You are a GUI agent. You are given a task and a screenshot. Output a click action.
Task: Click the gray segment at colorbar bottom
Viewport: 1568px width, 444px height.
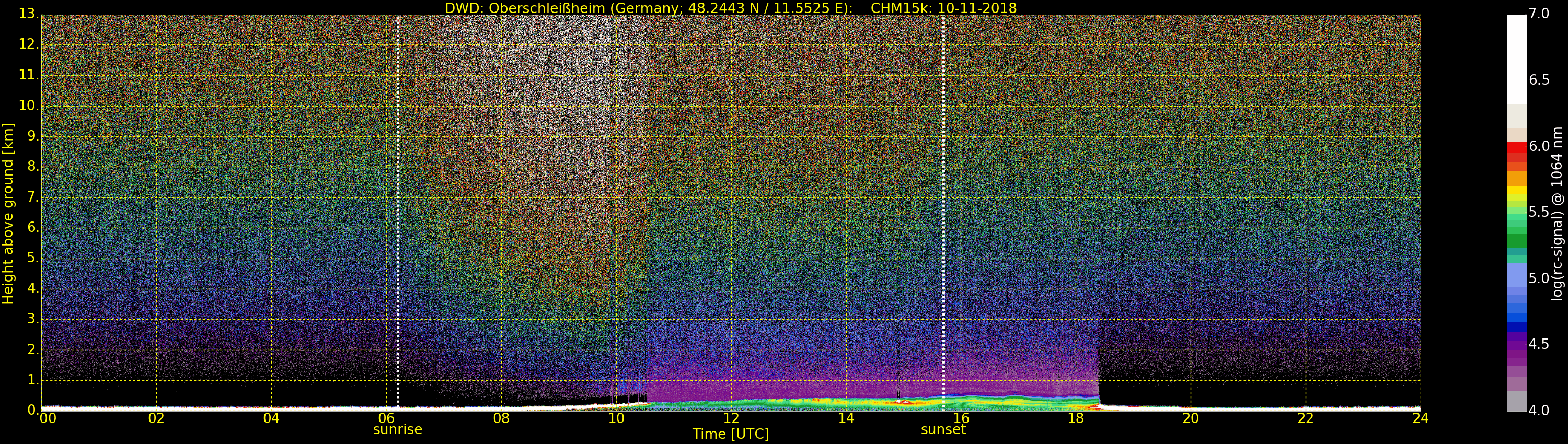(x=1516, y=401)
